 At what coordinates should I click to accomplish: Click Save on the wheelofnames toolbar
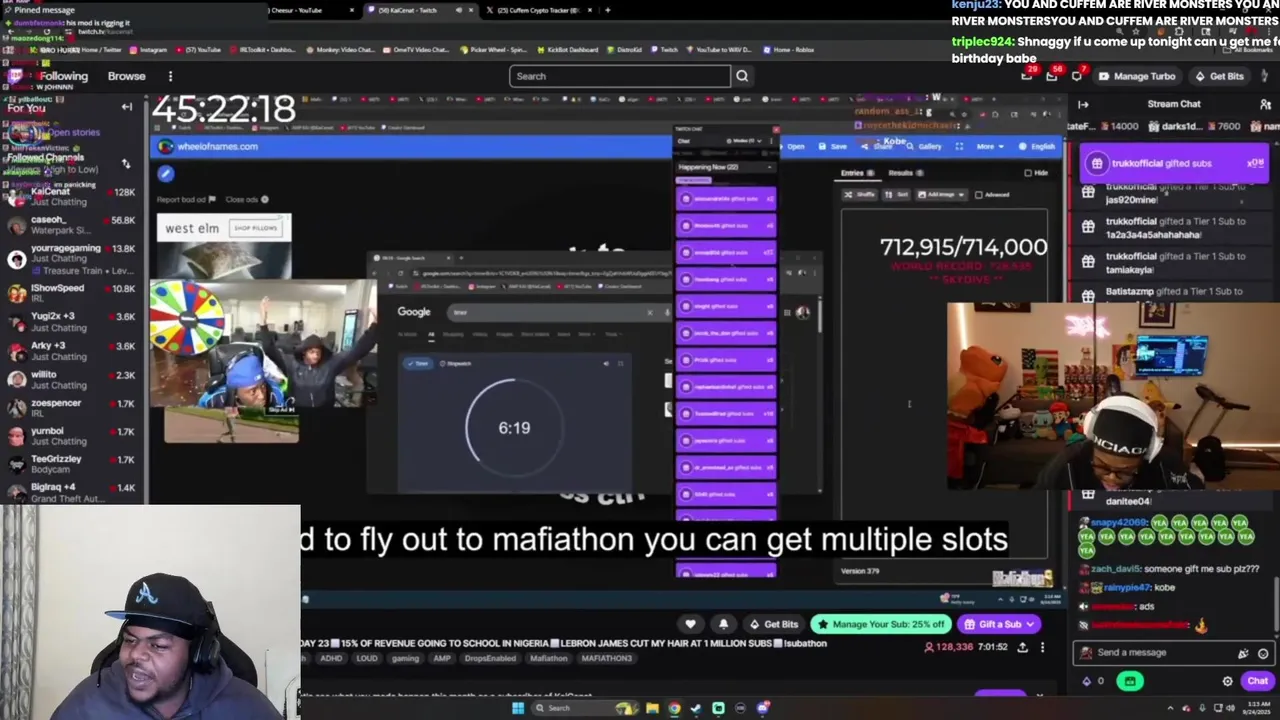coord(834,146)
